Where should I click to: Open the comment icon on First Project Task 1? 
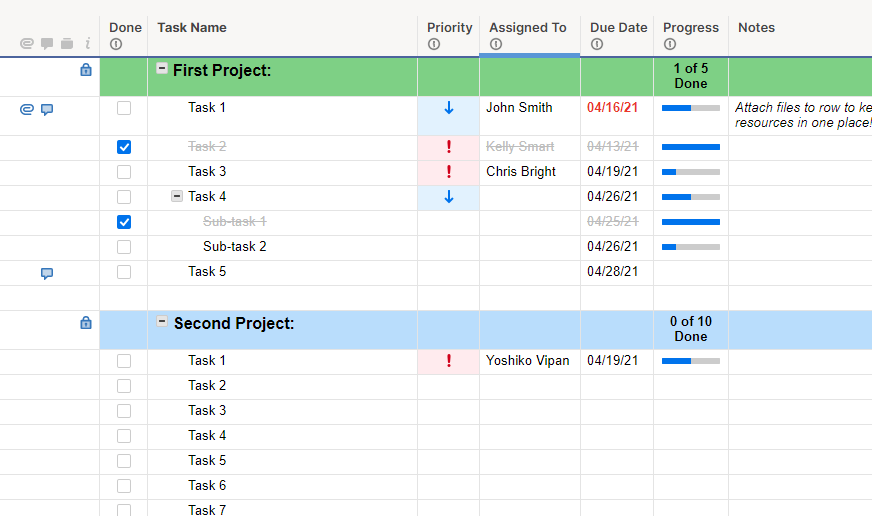(47, 110)
